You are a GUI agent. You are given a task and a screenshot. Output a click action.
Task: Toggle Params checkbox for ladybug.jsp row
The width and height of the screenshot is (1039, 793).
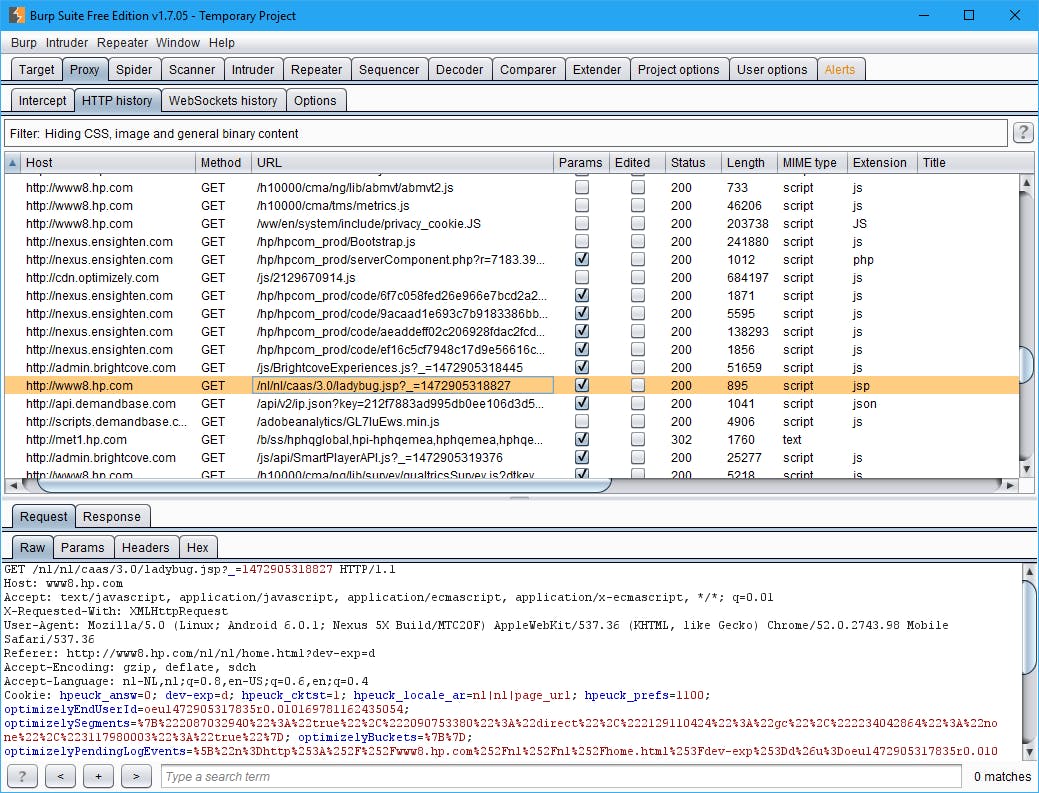581,386
